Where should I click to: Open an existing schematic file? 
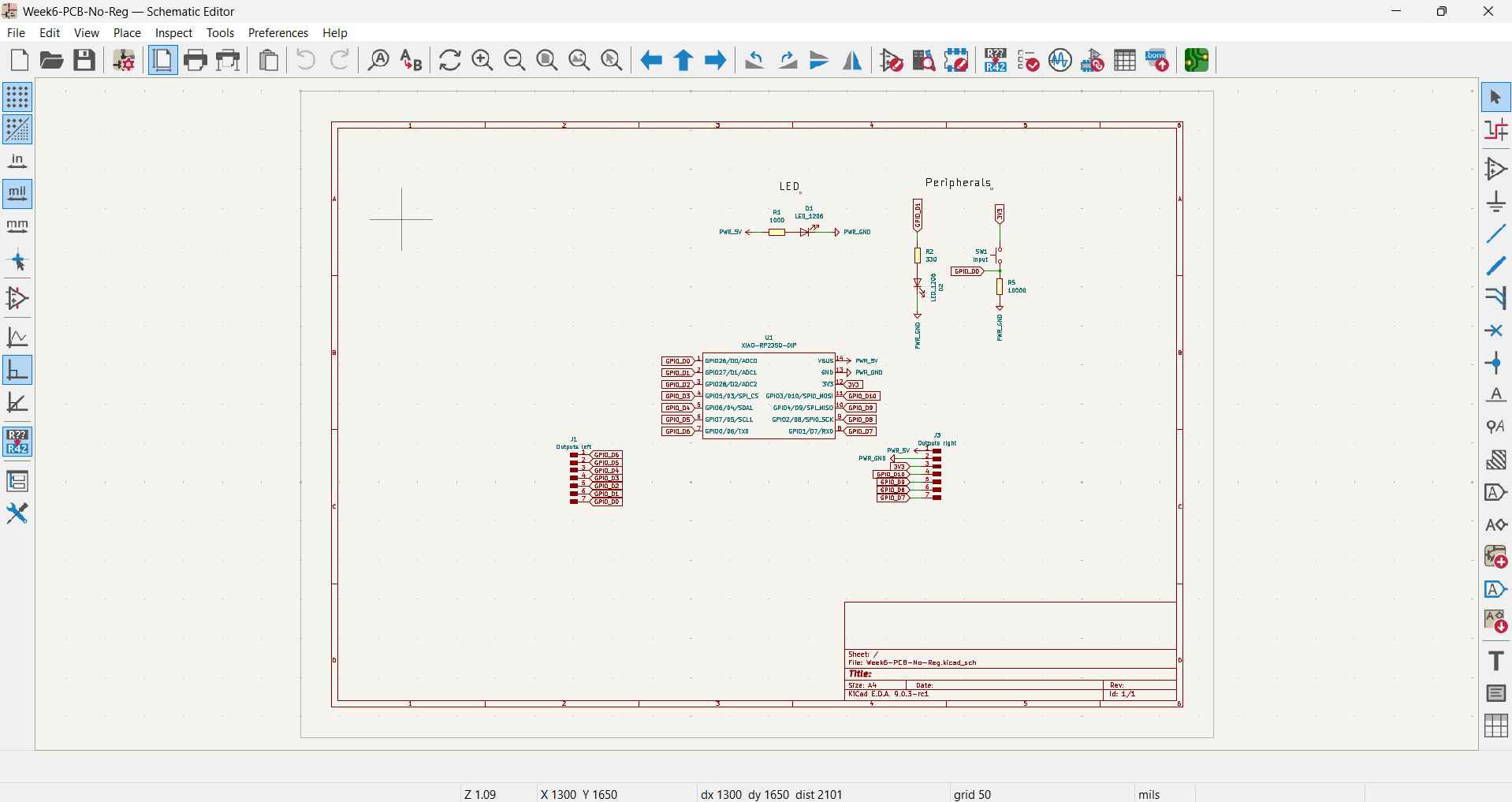pos(52,60)
